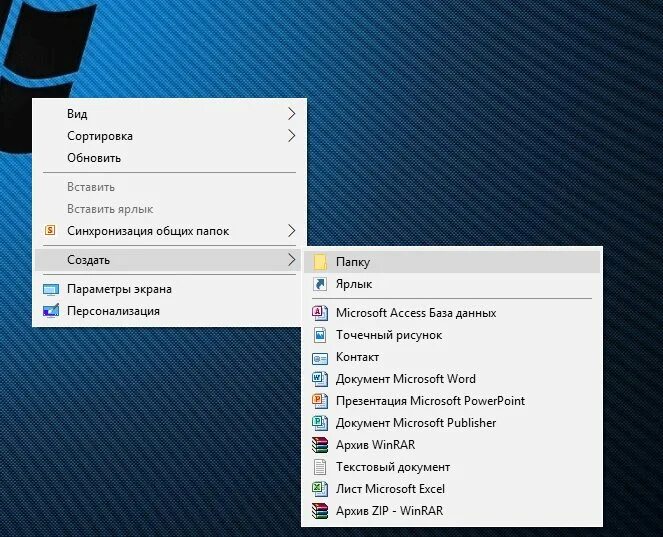The height and width of the screenshot is (537, 663).
Task: Click the shortcut arrow icon beside Ярлык
Action: tap(320, 284)
